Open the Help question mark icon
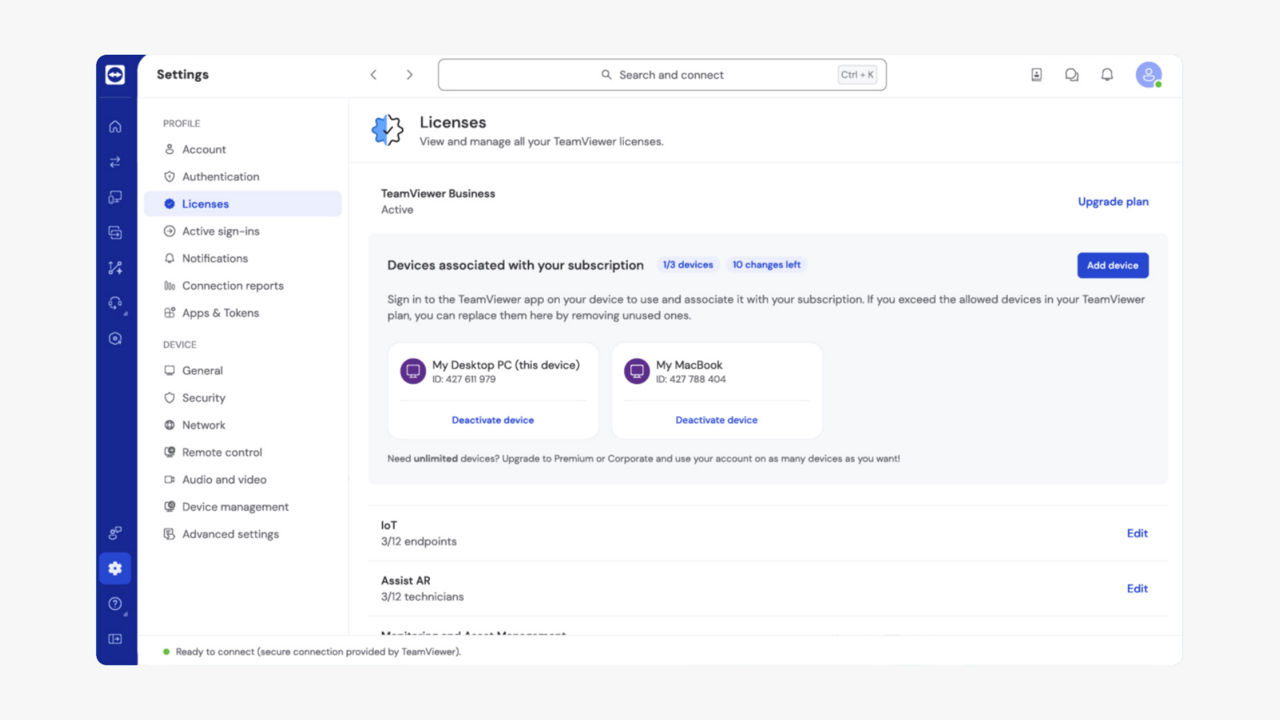 tap(115, 604)
